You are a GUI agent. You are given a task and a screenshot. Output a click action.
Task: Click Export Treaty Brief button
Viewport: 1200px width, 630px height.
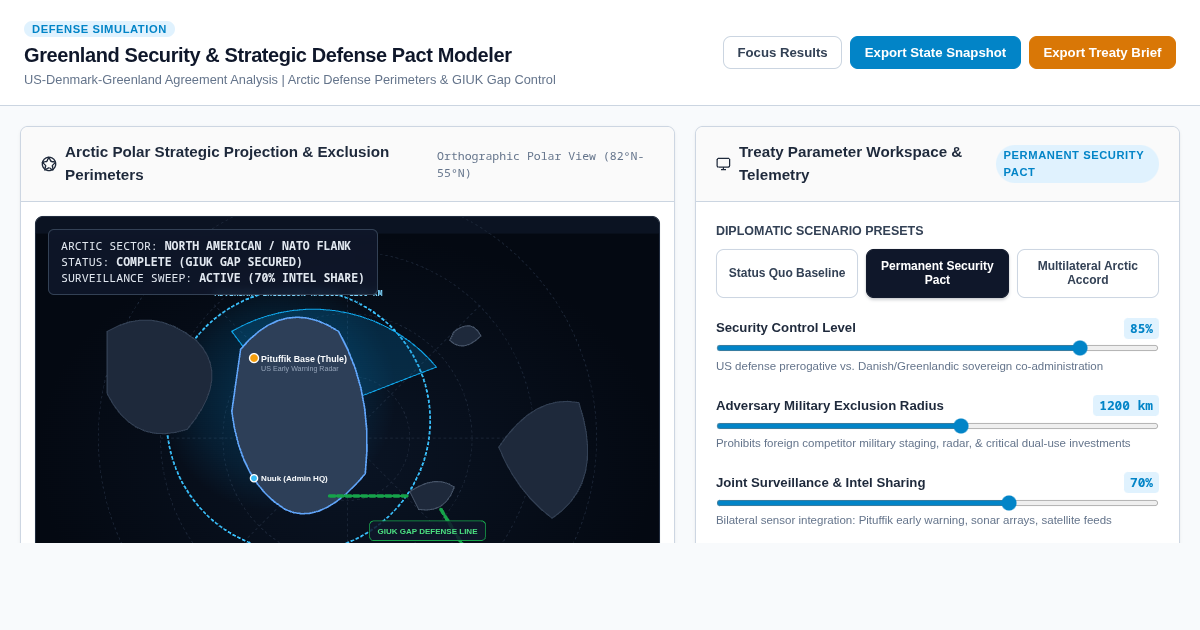(1102, 52)
